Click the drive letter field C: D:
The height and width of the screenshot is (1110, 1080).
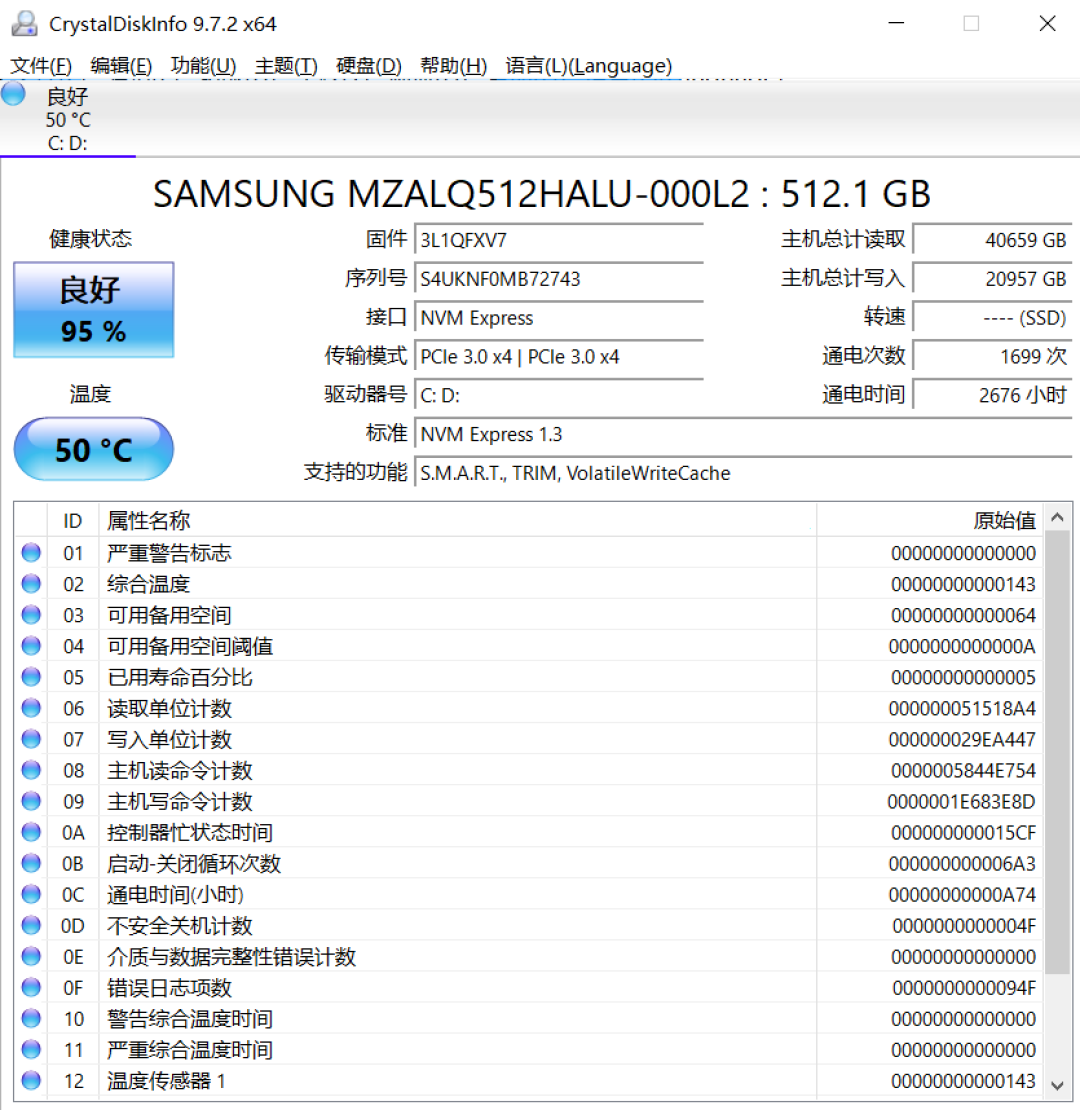coord(558,395)
